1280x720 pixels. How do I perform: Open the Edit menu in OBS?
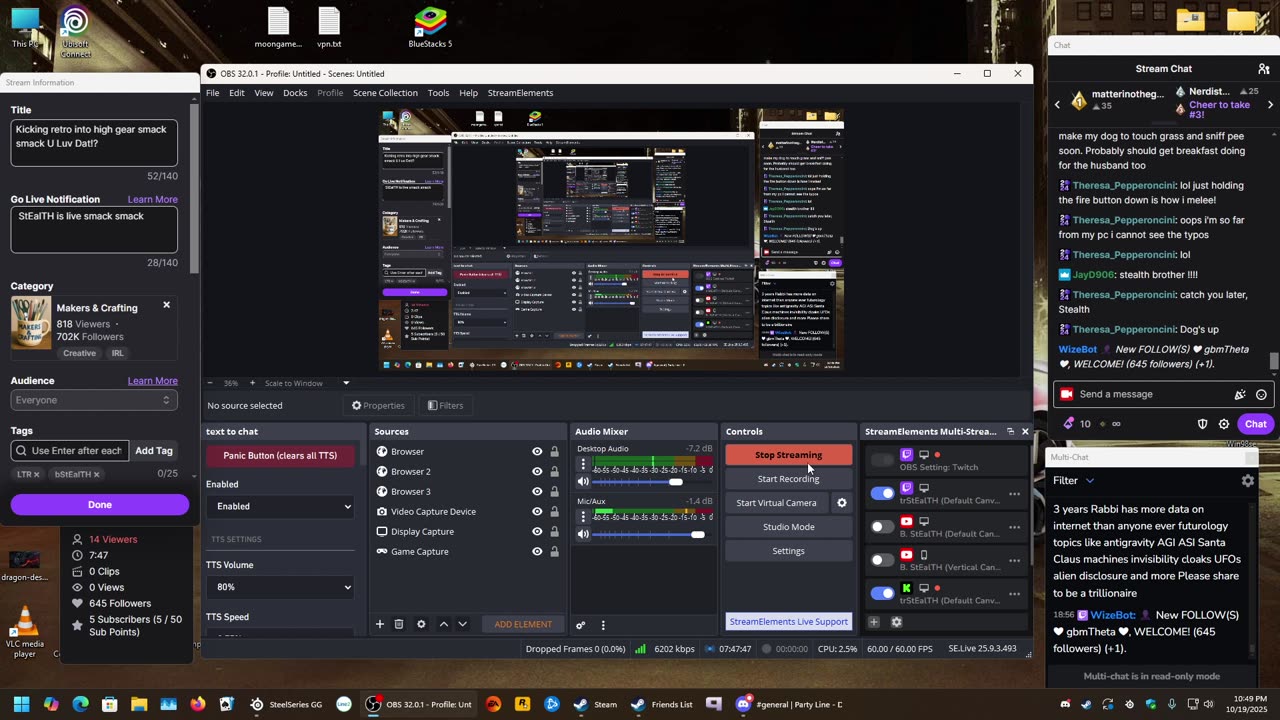236,93
